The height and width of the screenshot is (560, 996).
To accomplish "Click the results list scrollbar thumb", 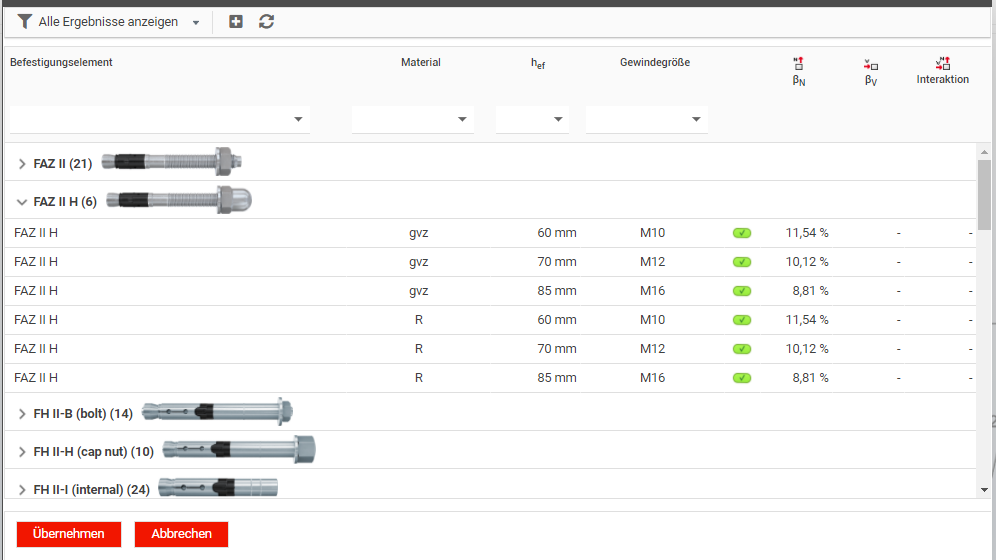I will pos(984,194).
